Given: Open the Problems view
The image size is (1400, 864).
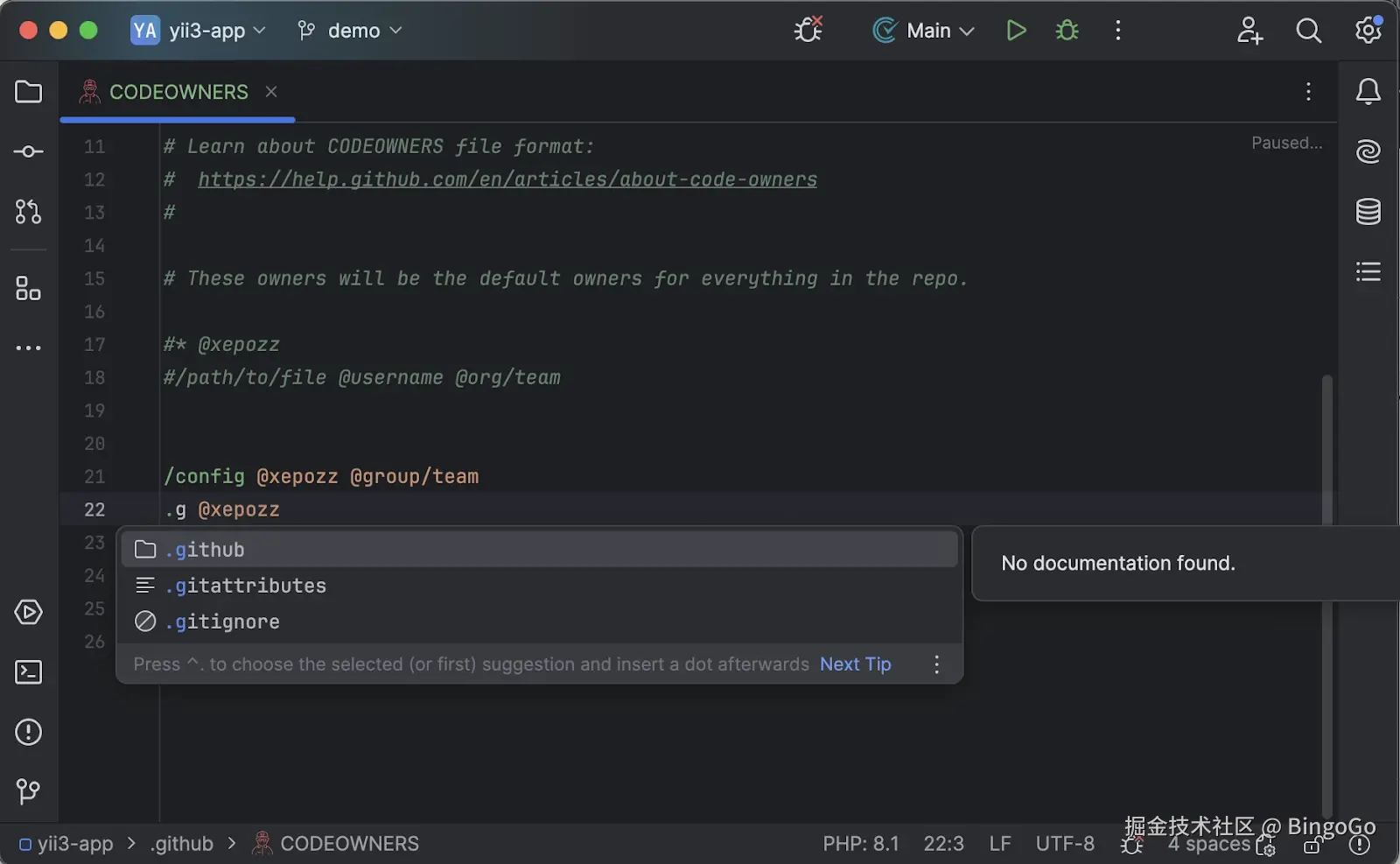Looking at the screenshot, I should click(28, 732).
